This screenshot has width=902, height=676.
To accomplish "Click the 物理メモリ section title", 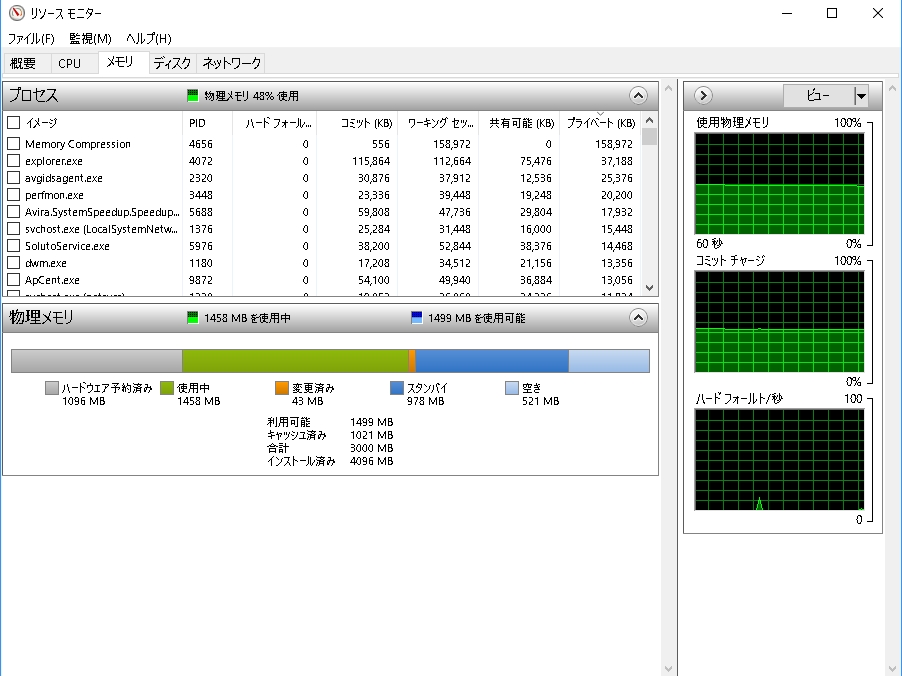I will 41,317.
